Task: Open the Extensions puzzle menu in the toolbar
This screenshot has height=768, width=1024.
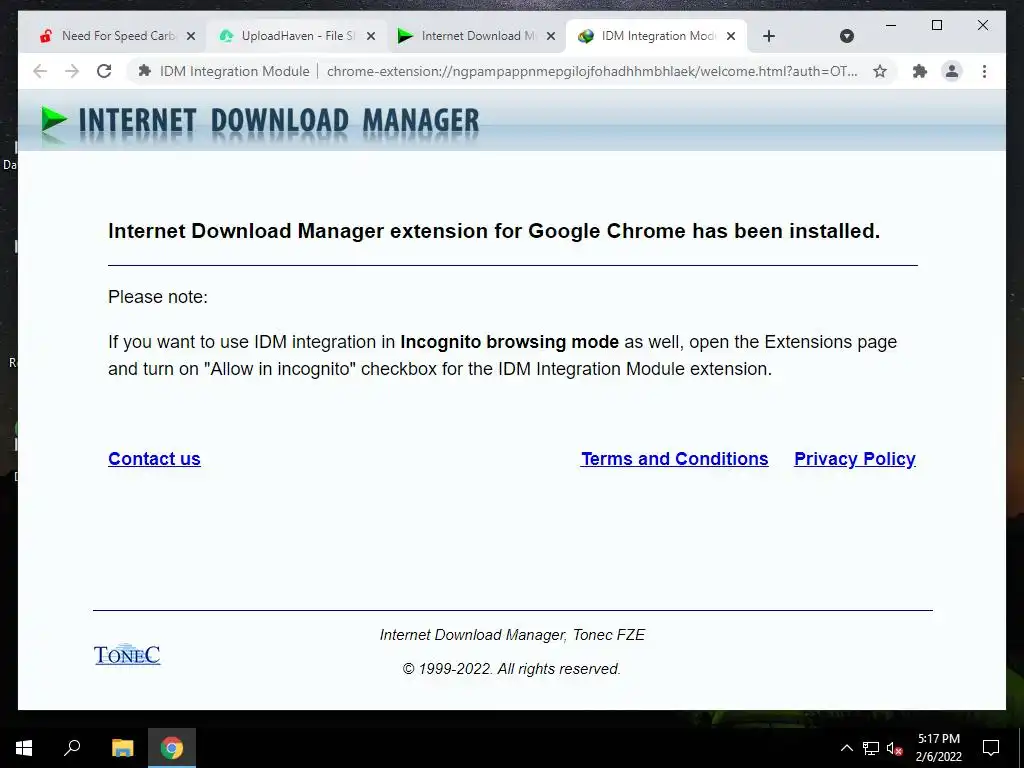Action: click(x=920, y=71)
